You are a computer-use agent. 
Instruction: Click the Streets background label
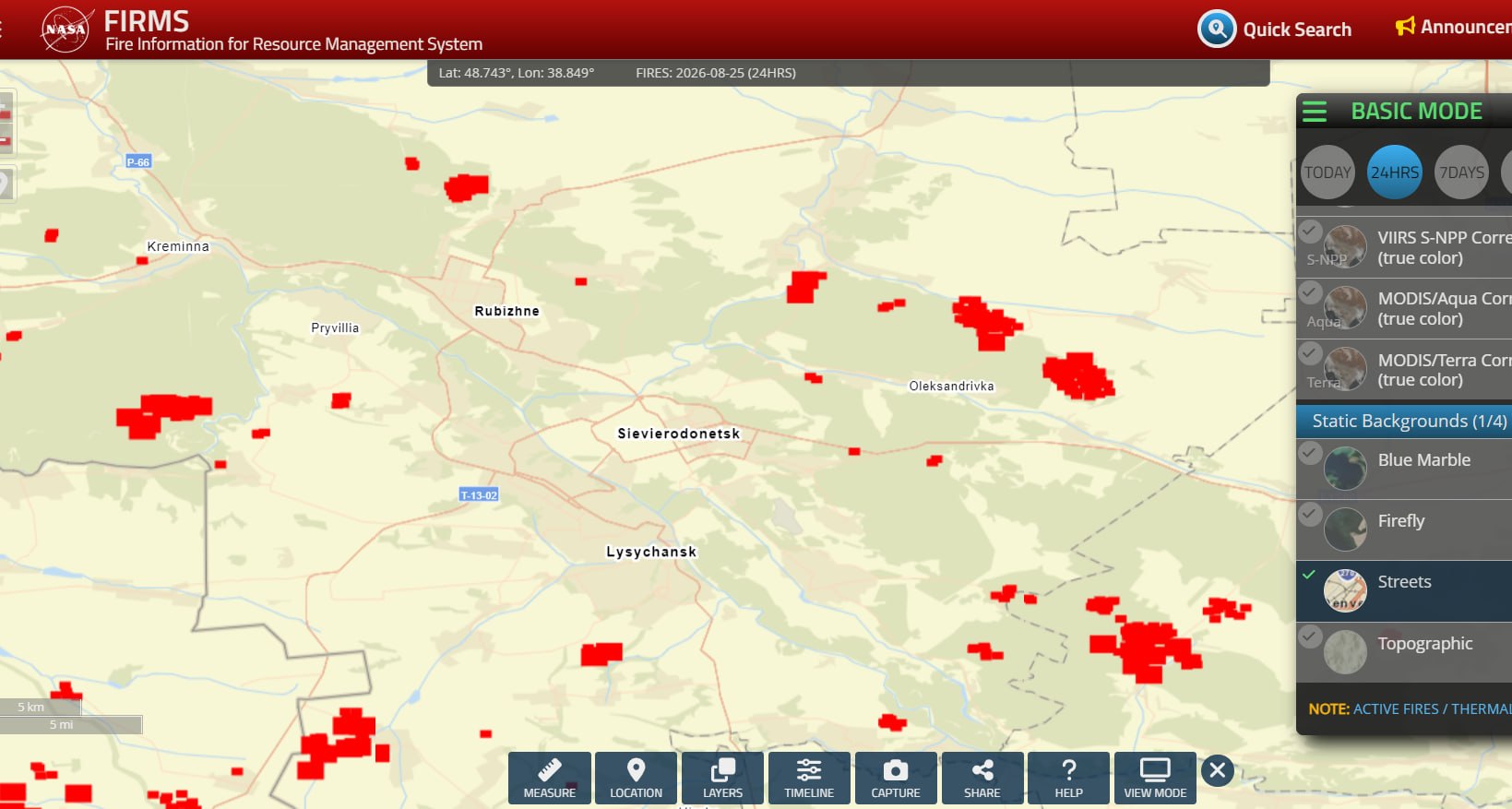click(1405, 582)
